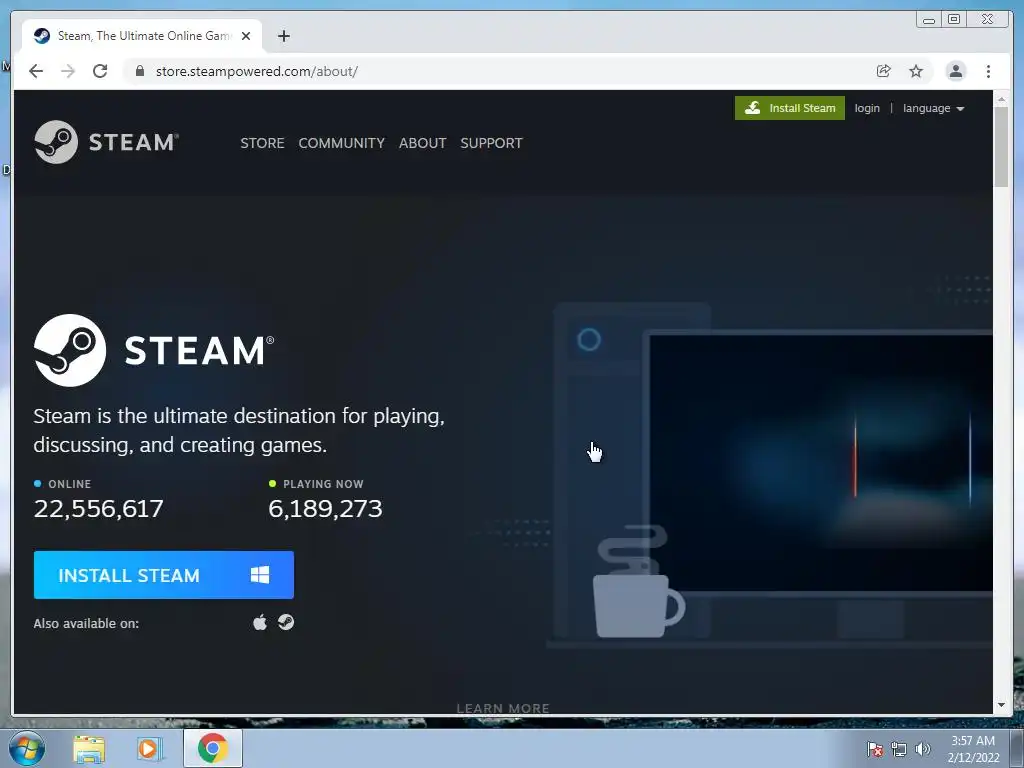Open the Chrome three-dot menu
This screenshot has height=768, width=1024.
point(988,71)
